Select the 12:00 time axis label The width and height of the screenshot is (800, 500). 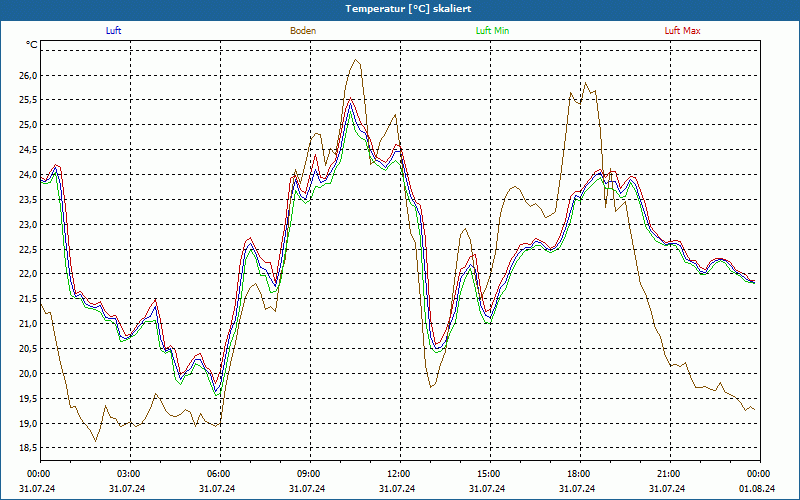[x=399, y=474]
